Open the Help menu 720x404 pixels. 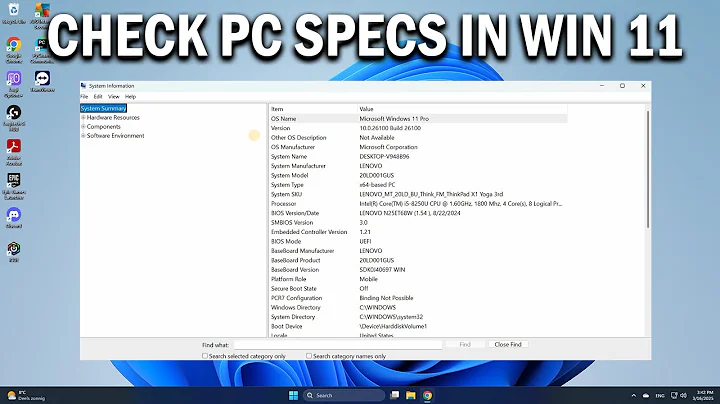(130, 97)
